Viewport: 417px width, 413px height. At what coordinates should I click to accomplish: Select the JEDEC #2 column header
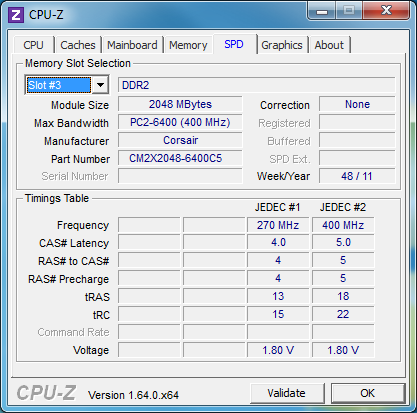(343, 207)
